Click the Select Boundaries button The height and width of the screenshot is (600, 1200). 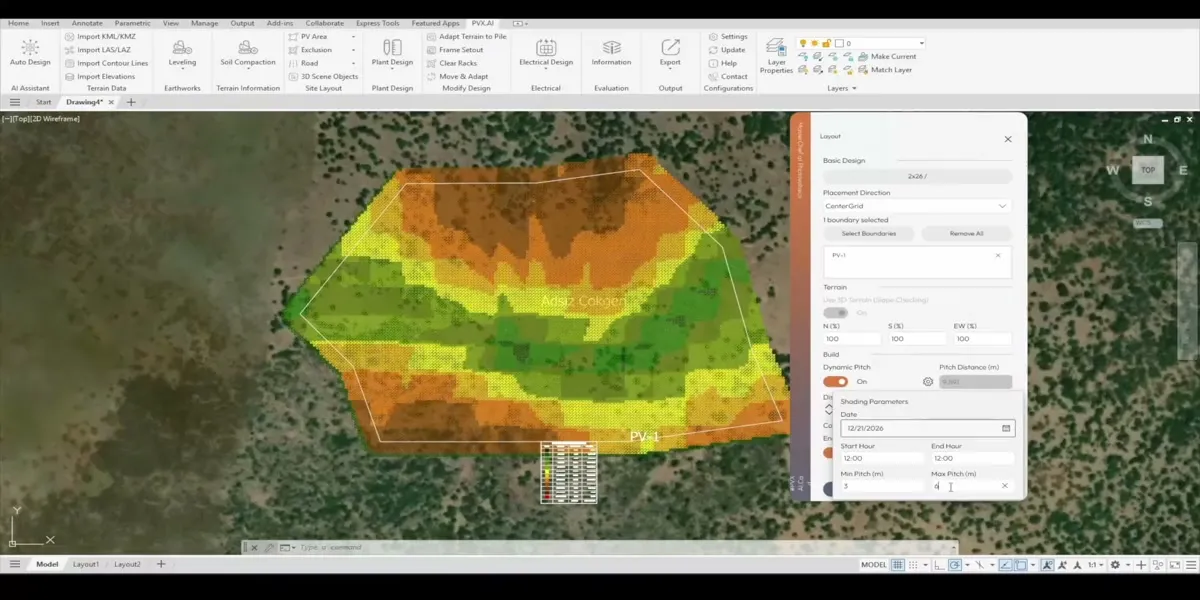(868, 234)
